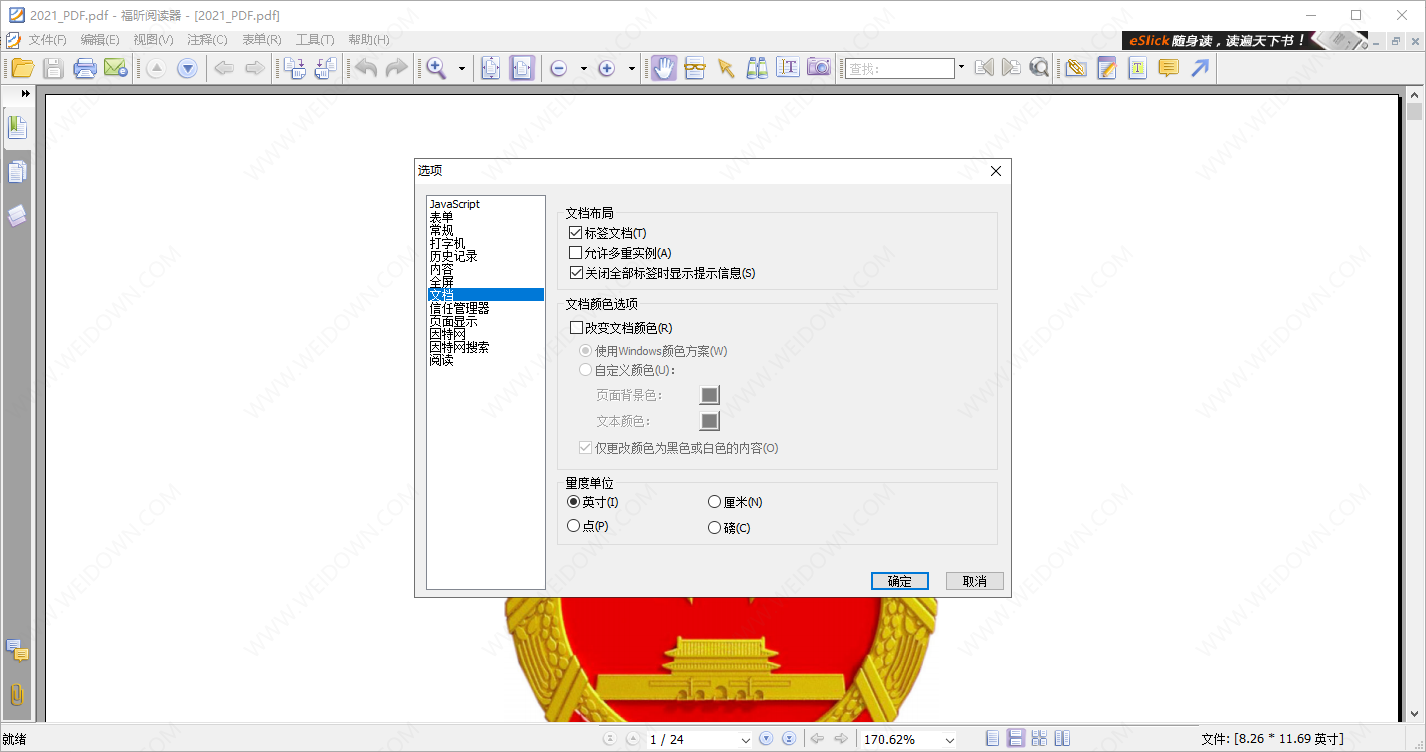Click the magnifier search icon next to find
The height and width of the screenshot is (752, 1426).
click(1040, 68)
